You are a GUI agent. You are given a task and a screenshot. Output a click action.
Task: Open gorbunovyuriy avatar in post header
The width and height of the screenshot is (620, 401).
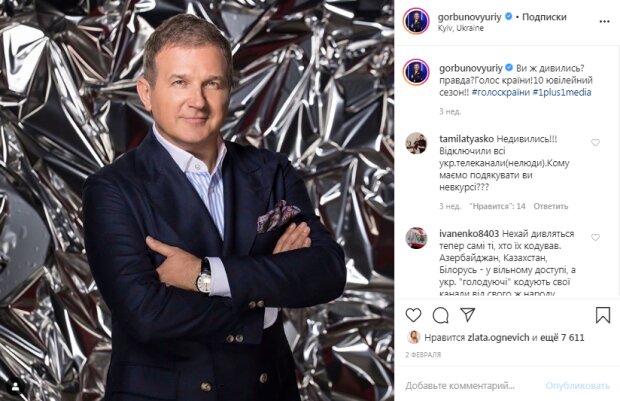coord(416,21)
